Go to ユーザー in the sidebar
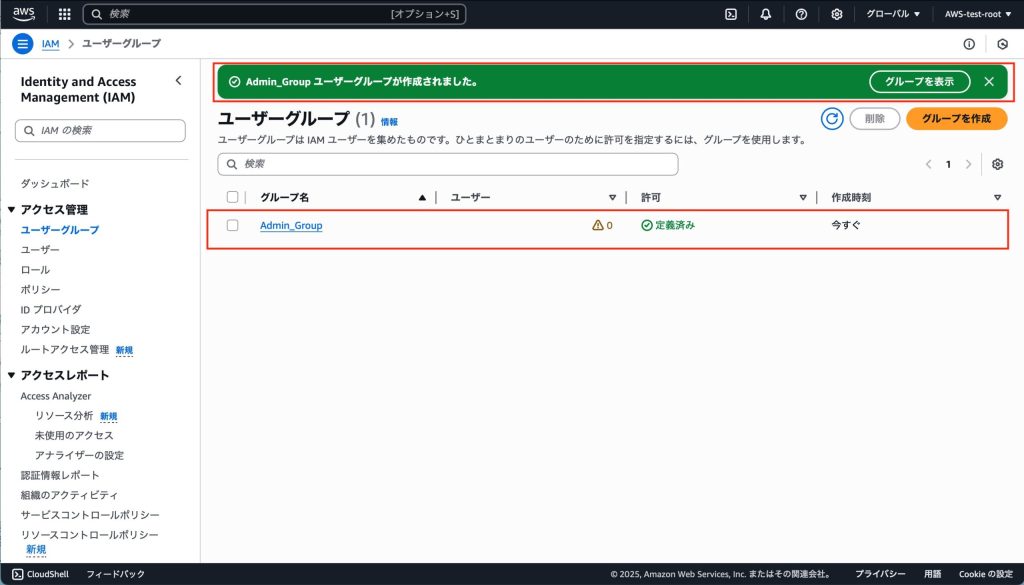 40,250
